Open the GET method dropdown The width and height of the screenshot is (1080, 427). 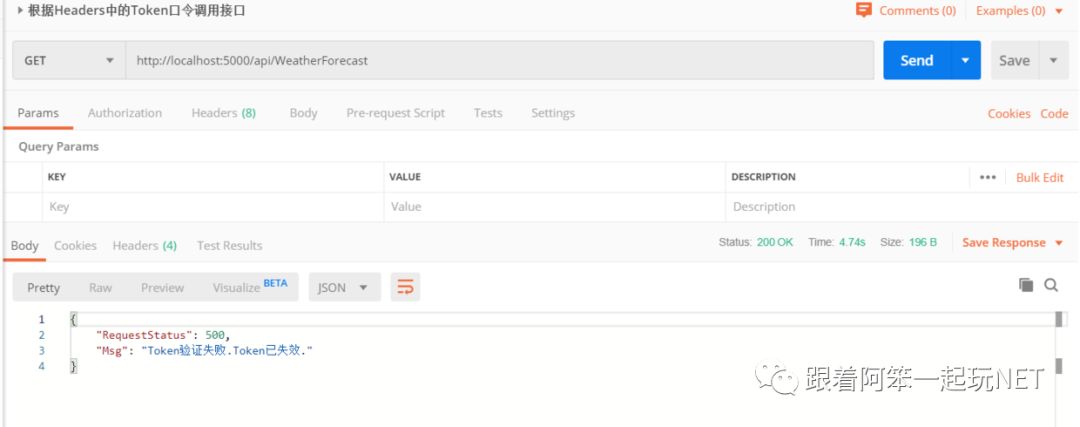pyautogui.click(x=69, y=61)
